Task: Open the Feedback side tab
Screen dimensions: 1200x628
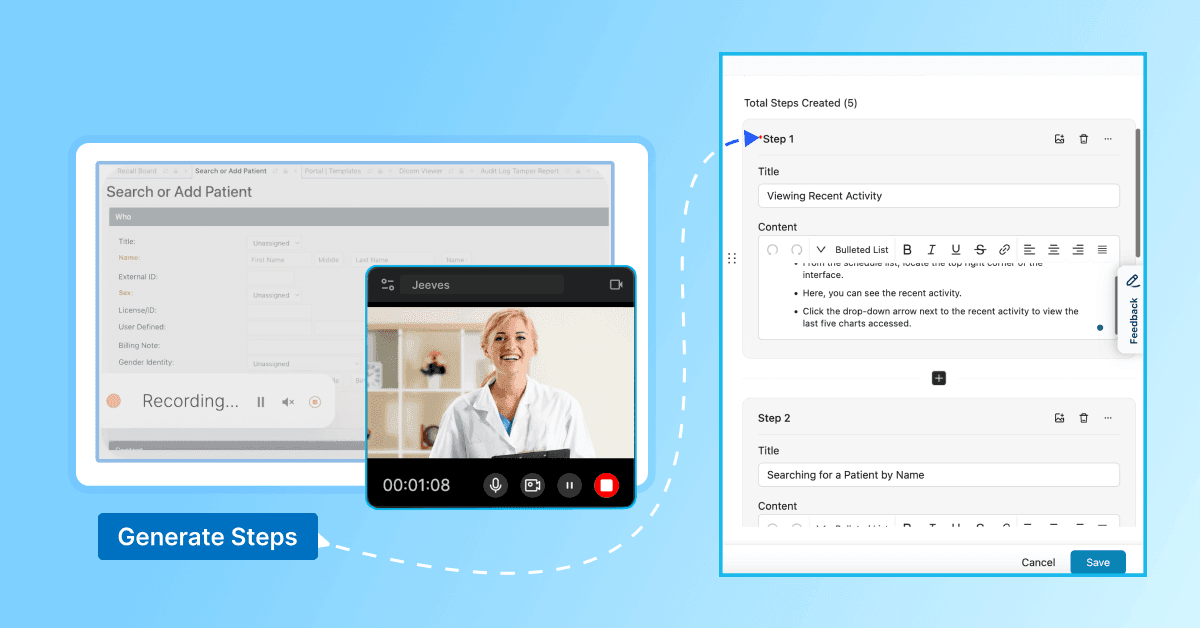Action: pyautogui.click(x=1132, y=308)
